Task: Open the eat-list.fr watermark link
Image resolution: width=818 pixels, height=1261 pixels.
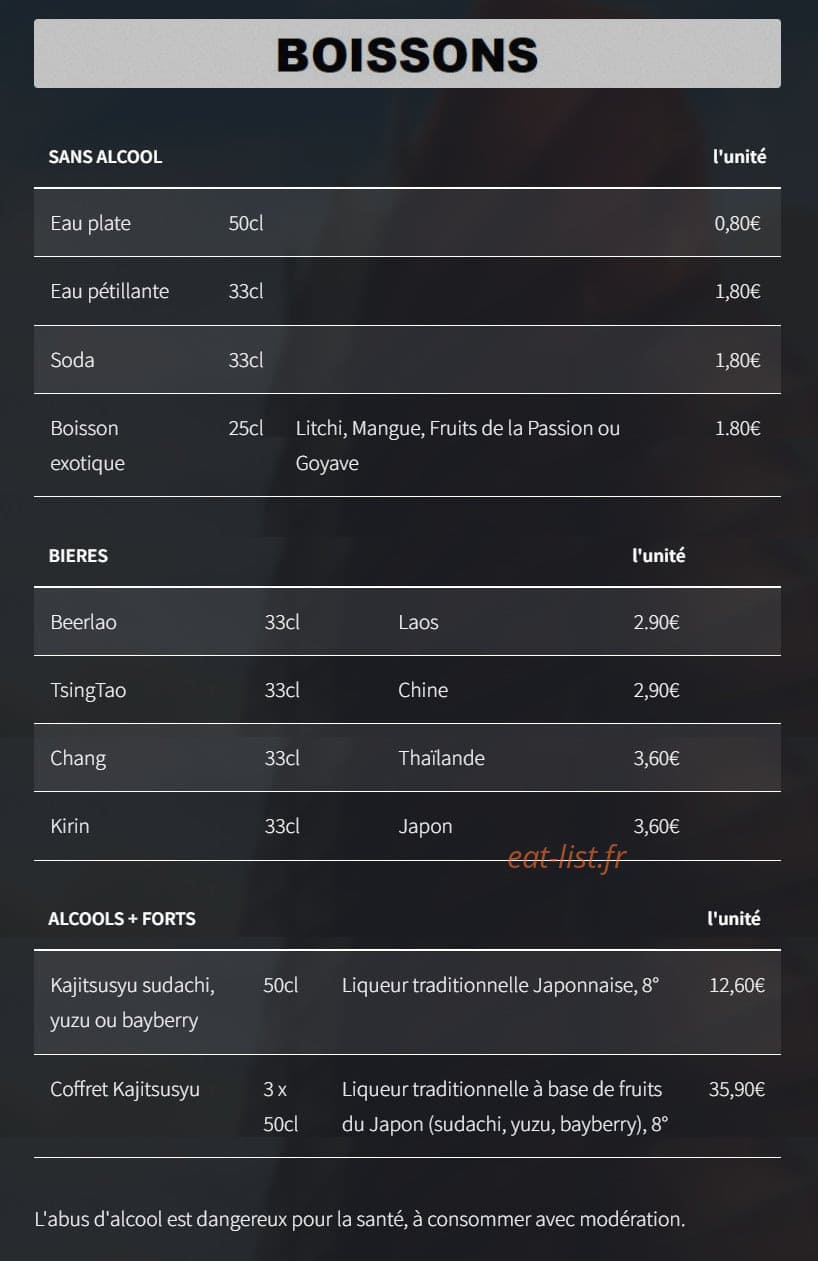Action: (x=567, y=857)
